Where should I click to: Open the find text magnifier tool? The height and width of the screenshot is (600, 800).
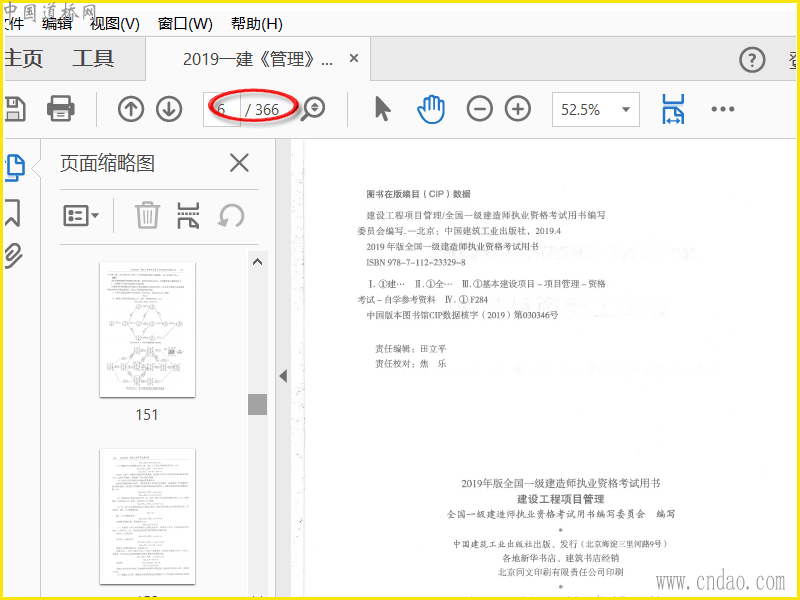coord(313,109)
